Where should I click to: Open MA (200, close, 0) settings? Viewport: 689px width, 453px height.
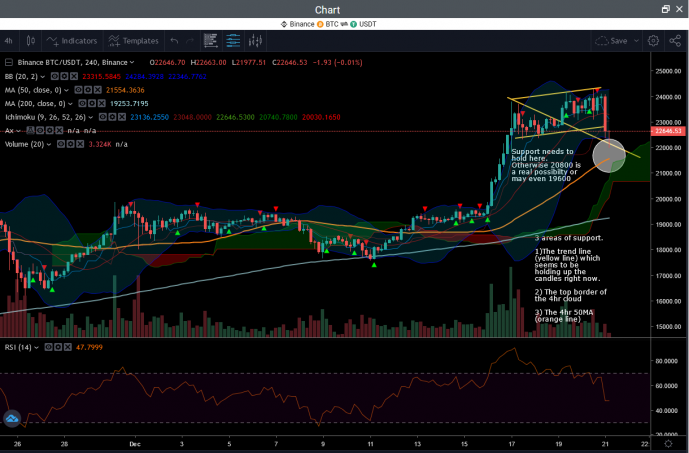tap(92, 103)
